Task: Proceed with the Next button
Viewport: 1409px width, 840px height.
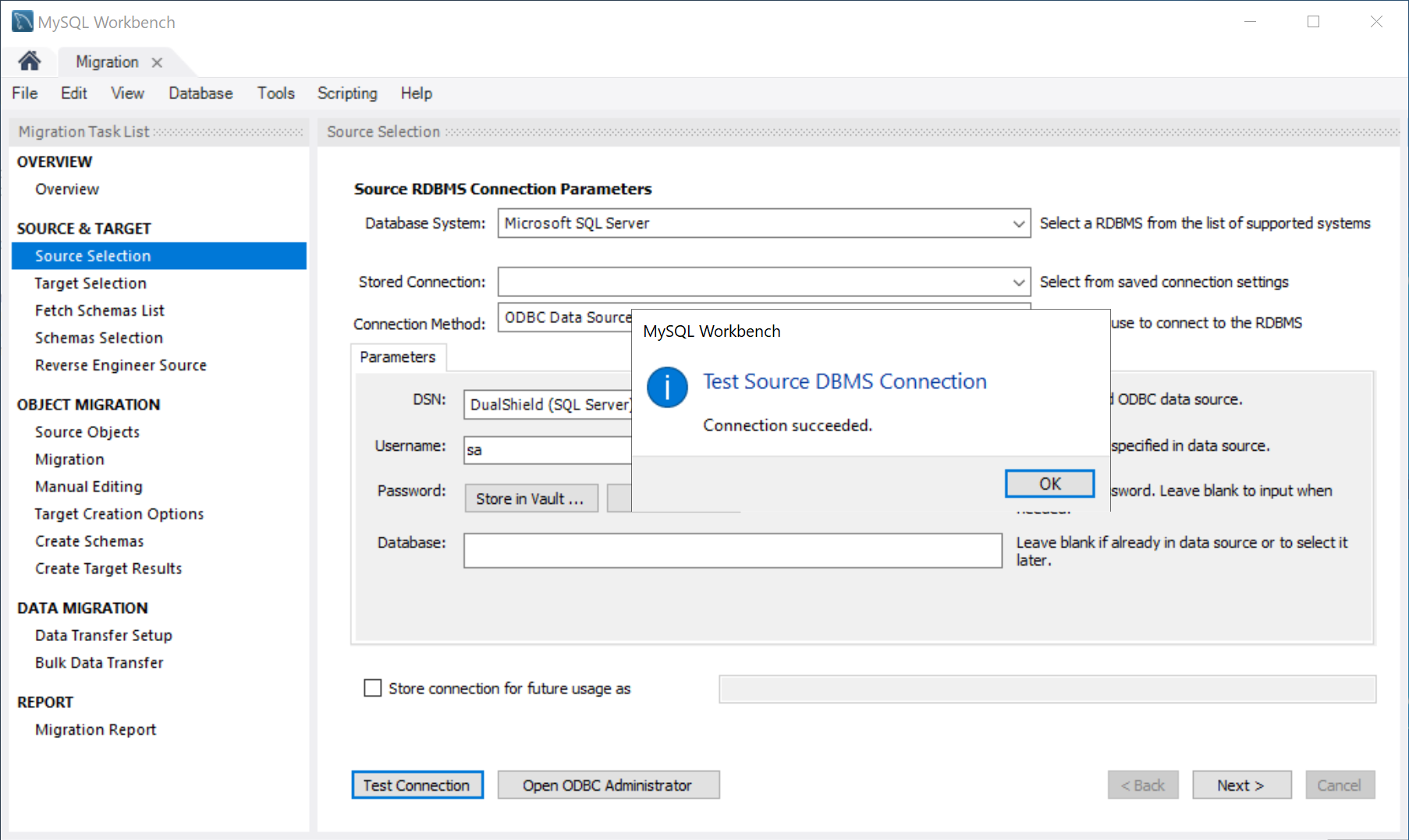Action: (1240, 785)
